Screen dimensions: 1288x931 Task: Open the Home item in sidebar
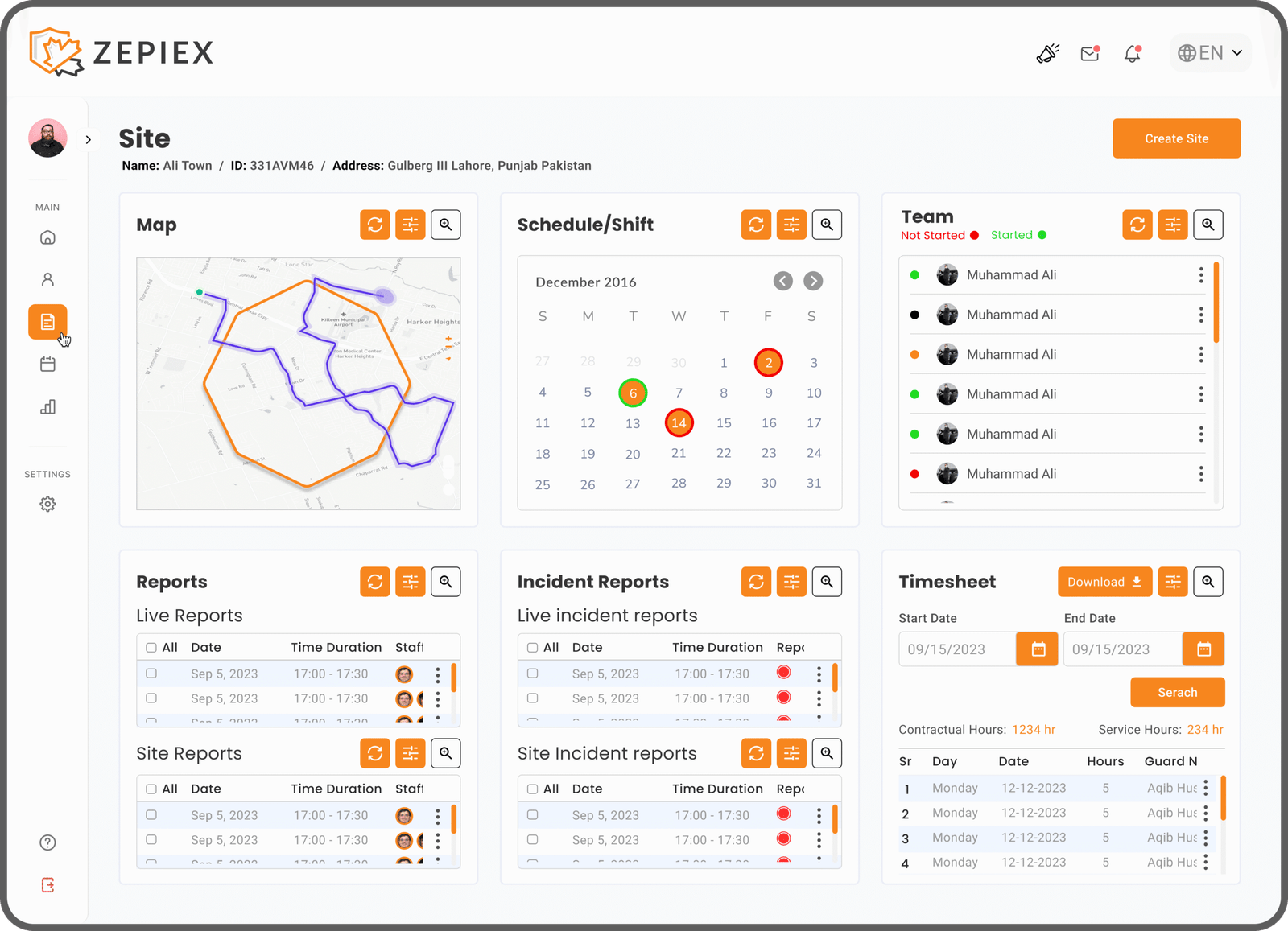(47, 237)
